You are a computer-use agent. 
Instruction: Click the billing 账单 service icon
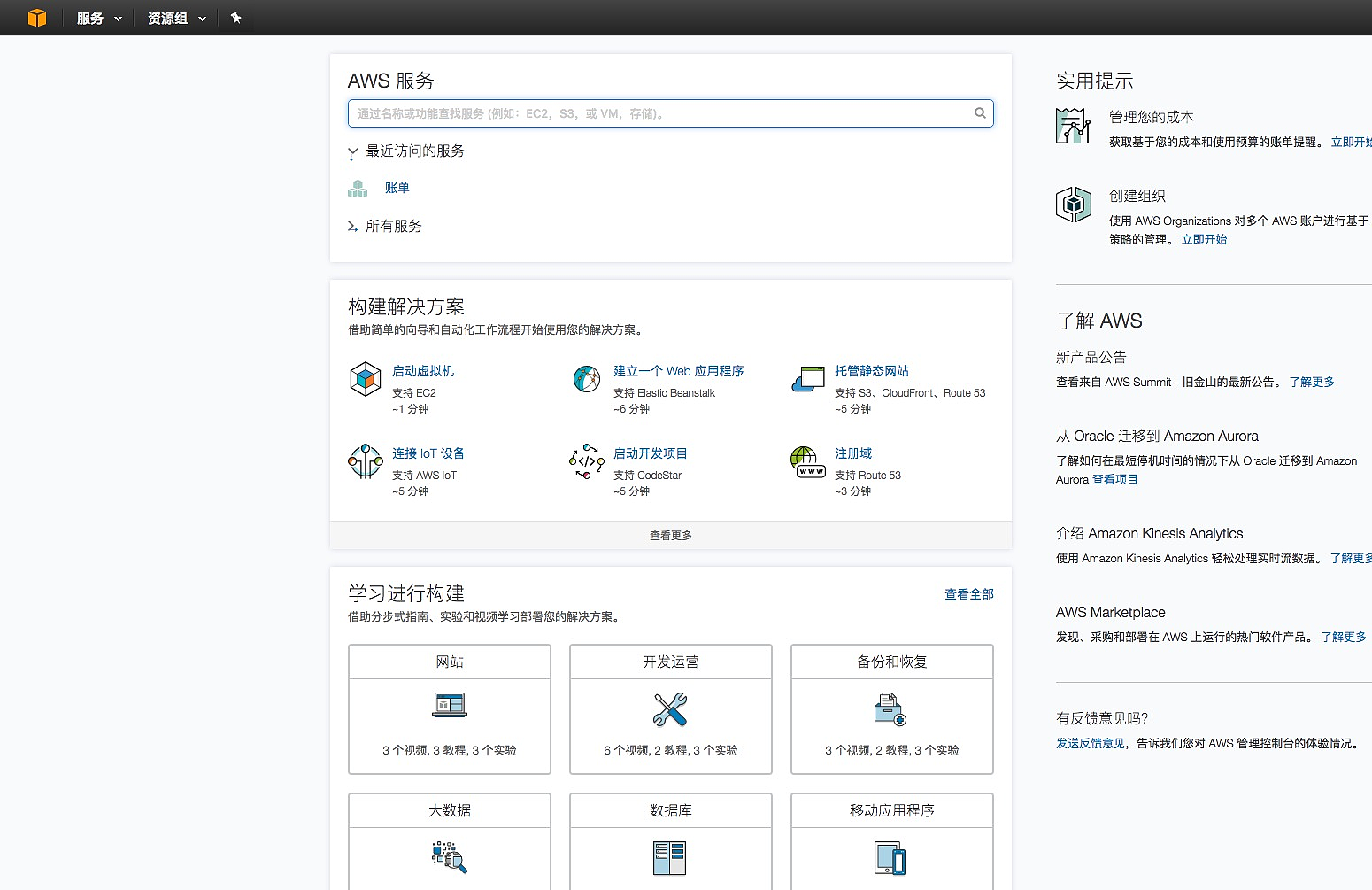pyautogui.click(x=358, y=188)
